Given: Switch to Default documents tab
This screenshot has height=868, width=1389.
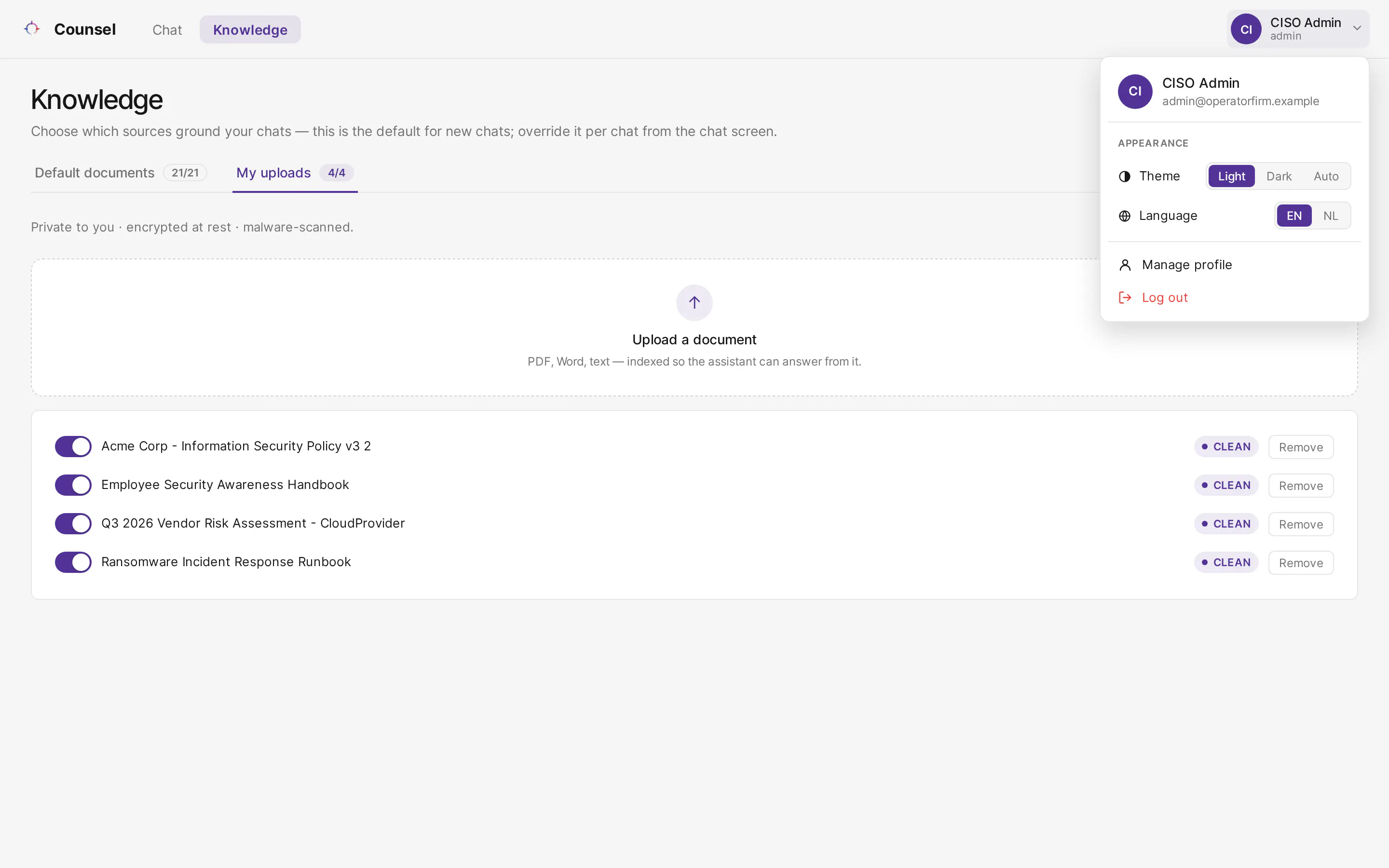Looking at the screenshot, I should (x=121, y=173).
